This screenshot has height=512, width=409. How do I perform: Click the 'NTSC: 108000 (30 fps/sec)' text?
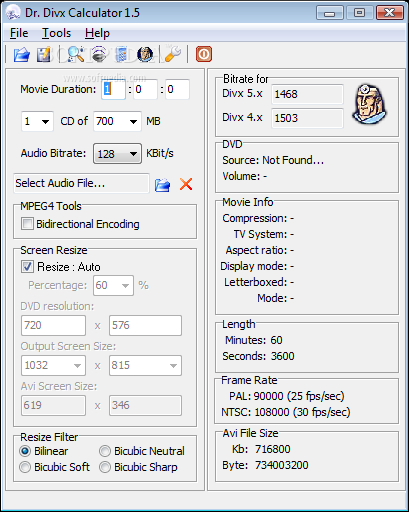click(286, 412)
